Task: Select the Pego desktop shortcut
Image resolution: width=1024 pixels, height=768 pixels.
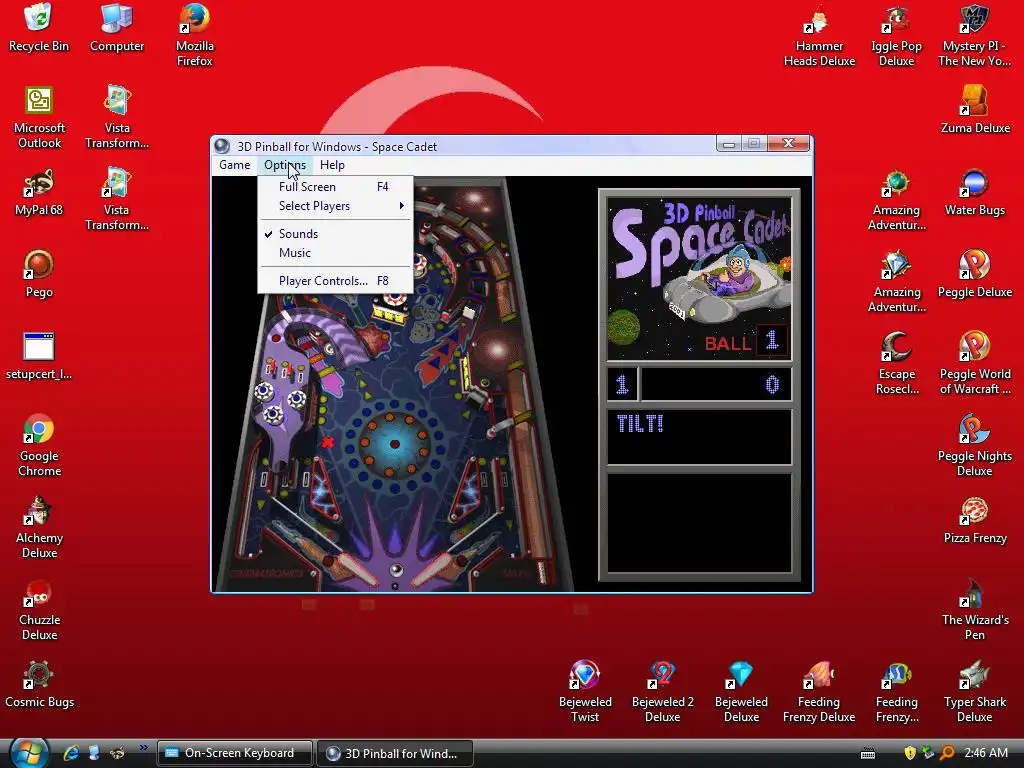Action: point(39,274)
